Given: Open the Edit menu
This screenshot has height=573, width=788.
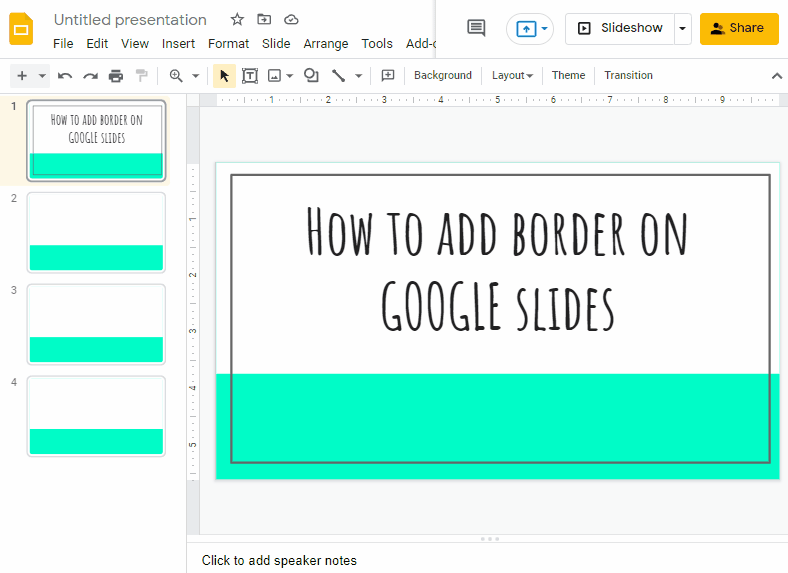Looking at the screenshot, I should [97, 44].
